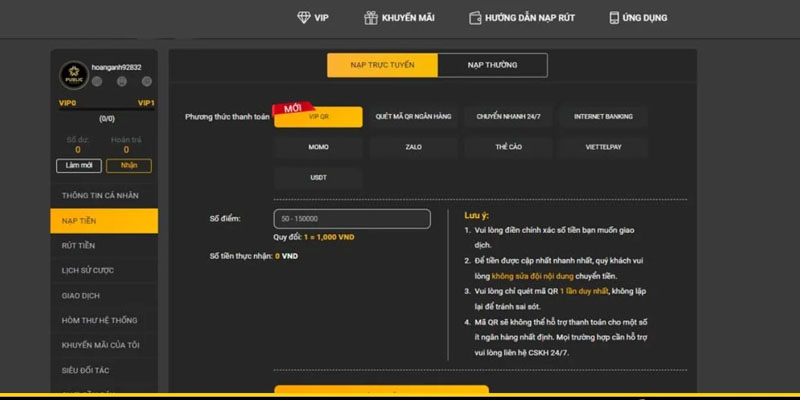Click the PUBLIC profile avatar
Screen dimensions: 800x400
pos(73,75)
